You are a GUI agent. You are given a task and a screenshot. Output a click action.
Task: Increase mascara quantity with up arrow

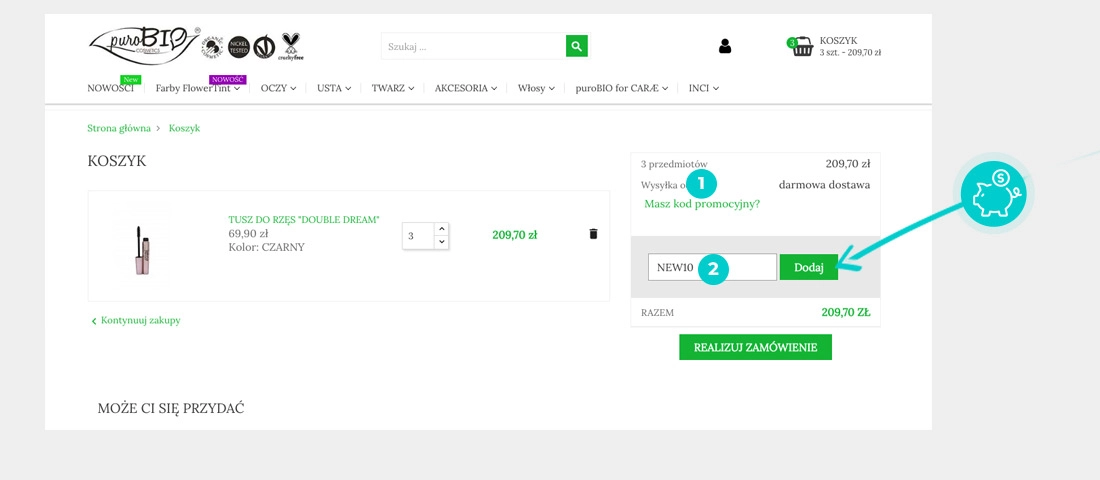coord(441,229)
